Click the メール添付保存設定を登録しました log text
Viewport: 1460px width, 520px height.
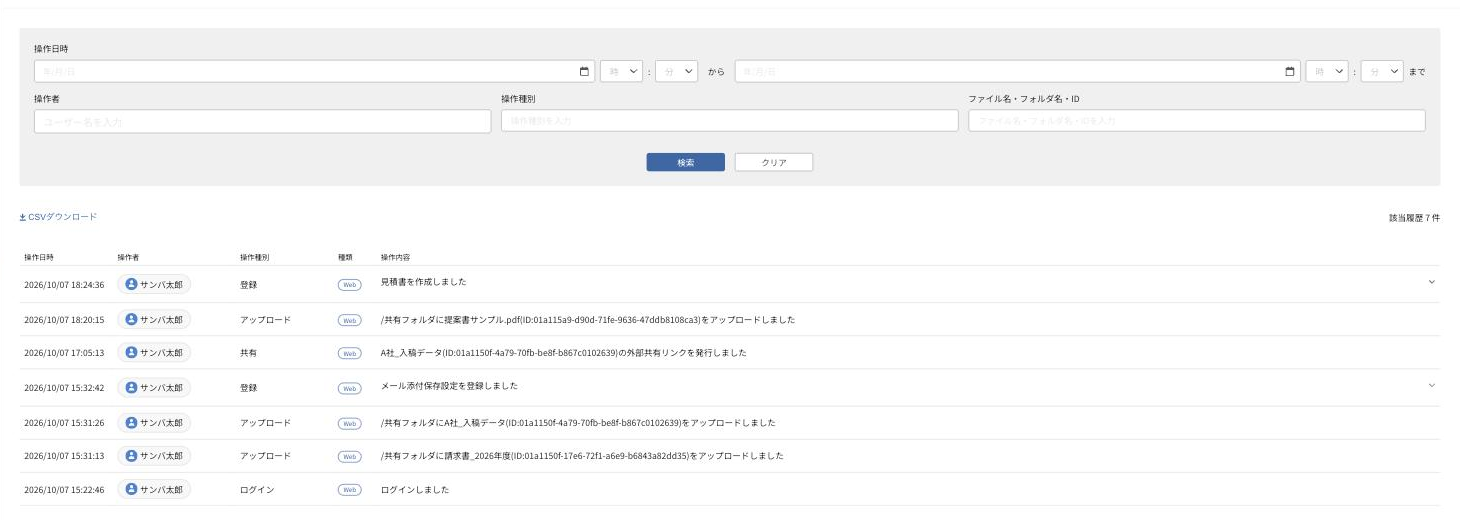click(x=449, y=385)
